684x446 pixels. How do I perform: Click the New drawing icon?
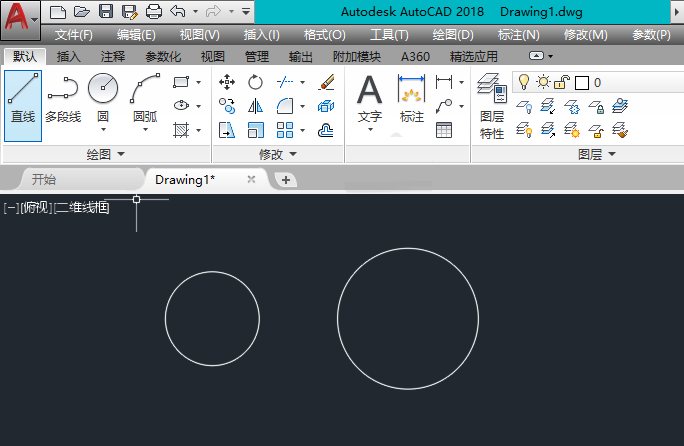pos(58,11)
